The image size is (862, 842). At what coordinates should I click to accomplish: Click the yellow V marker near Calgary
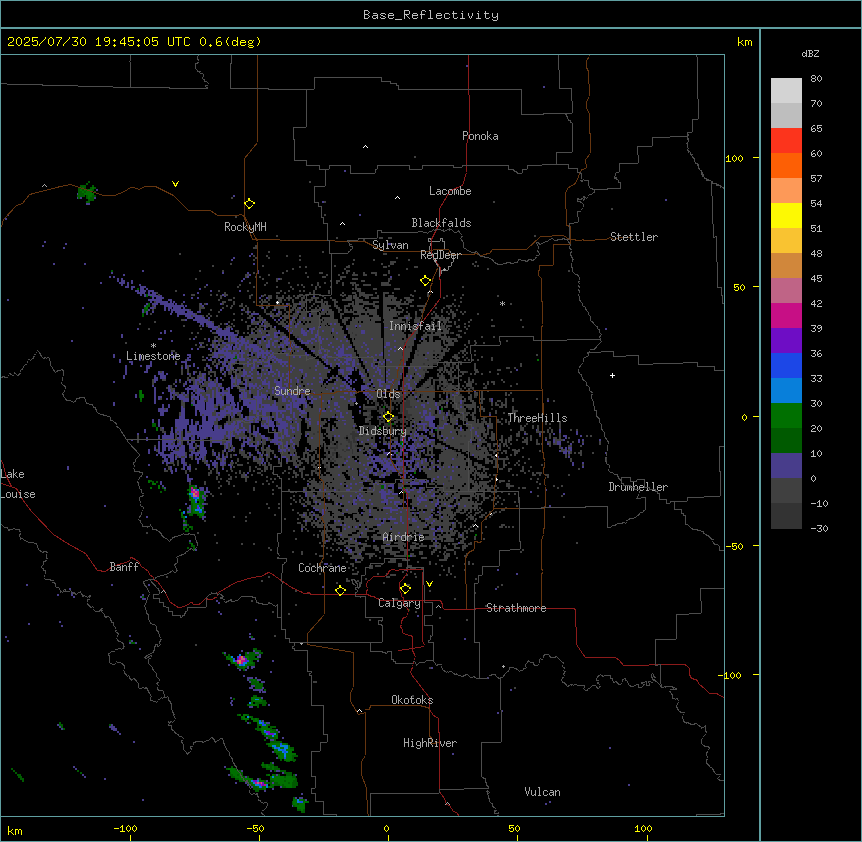(429, 584)
